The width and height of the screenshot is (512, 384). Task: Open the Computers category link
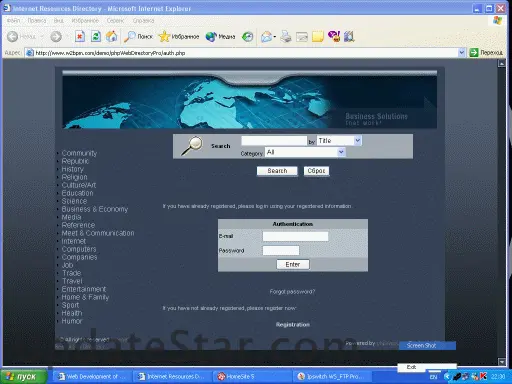79,249
